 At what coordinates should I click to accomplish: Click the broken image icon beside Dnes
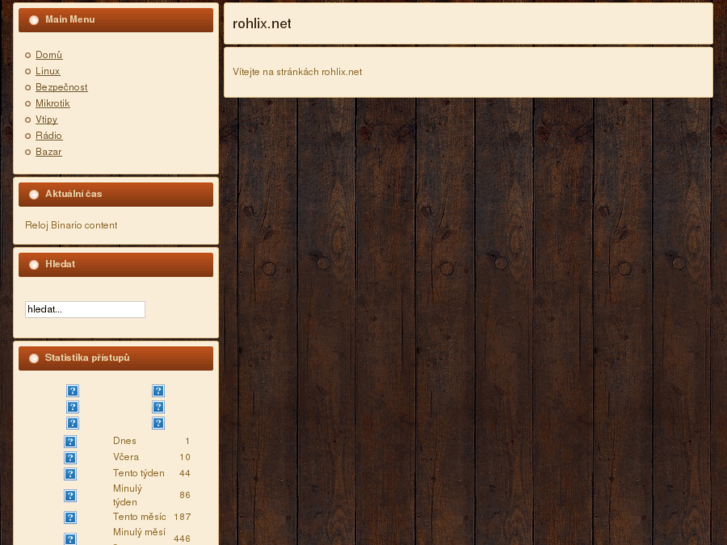click(x=70, y=441)
